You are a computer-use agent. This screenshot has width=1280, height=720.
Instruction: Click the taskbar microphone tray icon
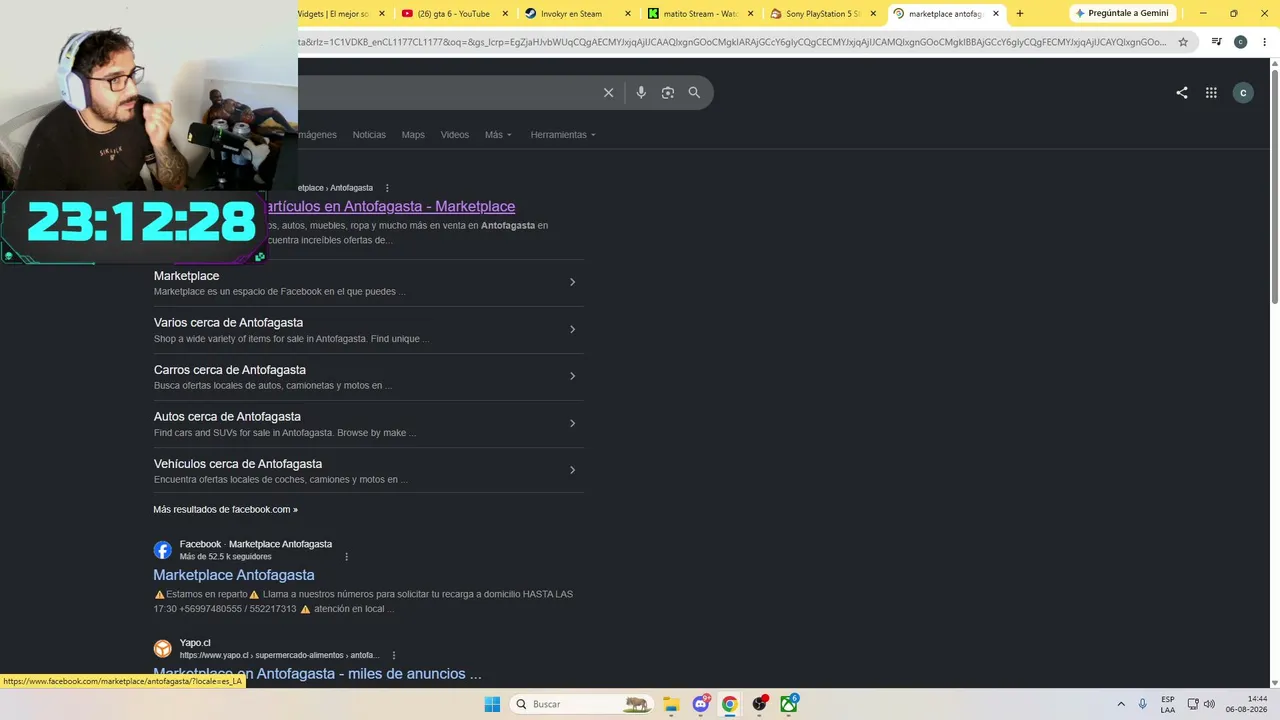(1143, 704)
